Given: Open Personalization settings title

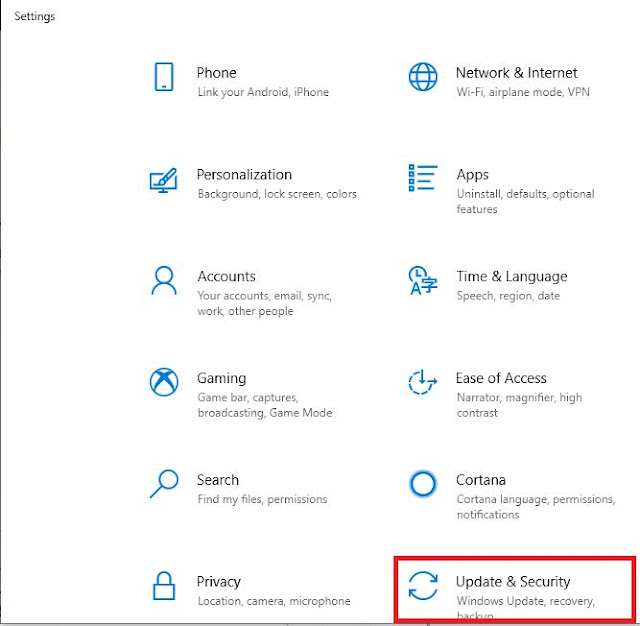Looking at the screenshot, I should [x=244, y=175].
